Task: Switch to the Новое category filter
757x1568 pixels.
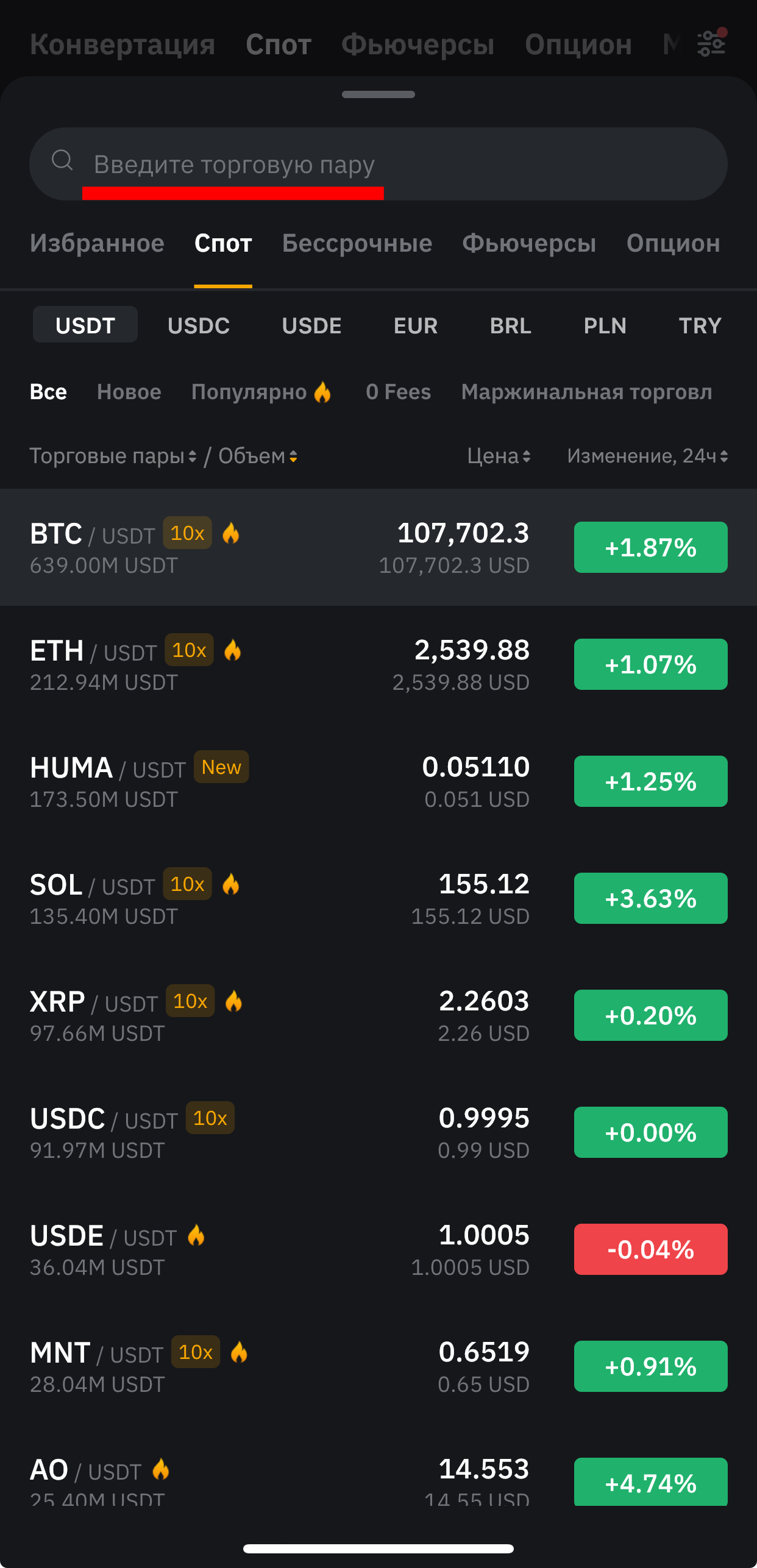Action: [x=129, y=392]
